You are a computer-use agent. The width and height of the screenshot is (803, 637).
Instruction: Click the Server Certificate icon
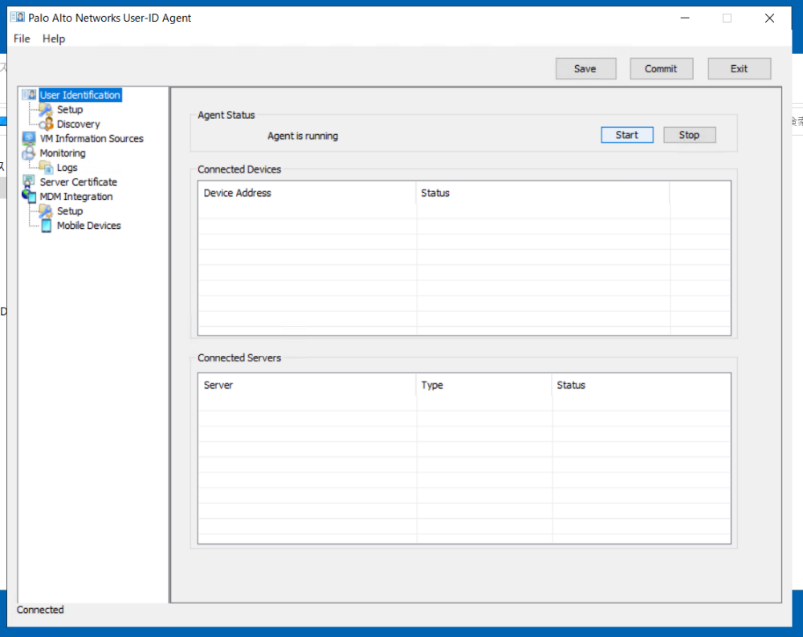29,182
